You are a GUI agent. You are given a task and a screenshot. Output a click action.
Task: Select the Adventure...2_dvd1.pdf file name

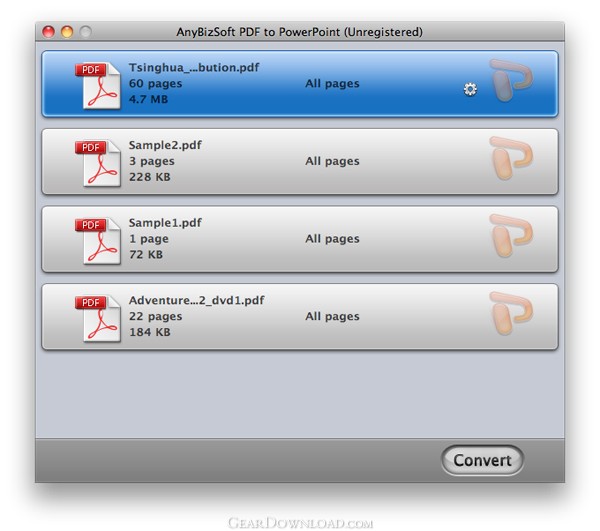(x=196, y=301)
